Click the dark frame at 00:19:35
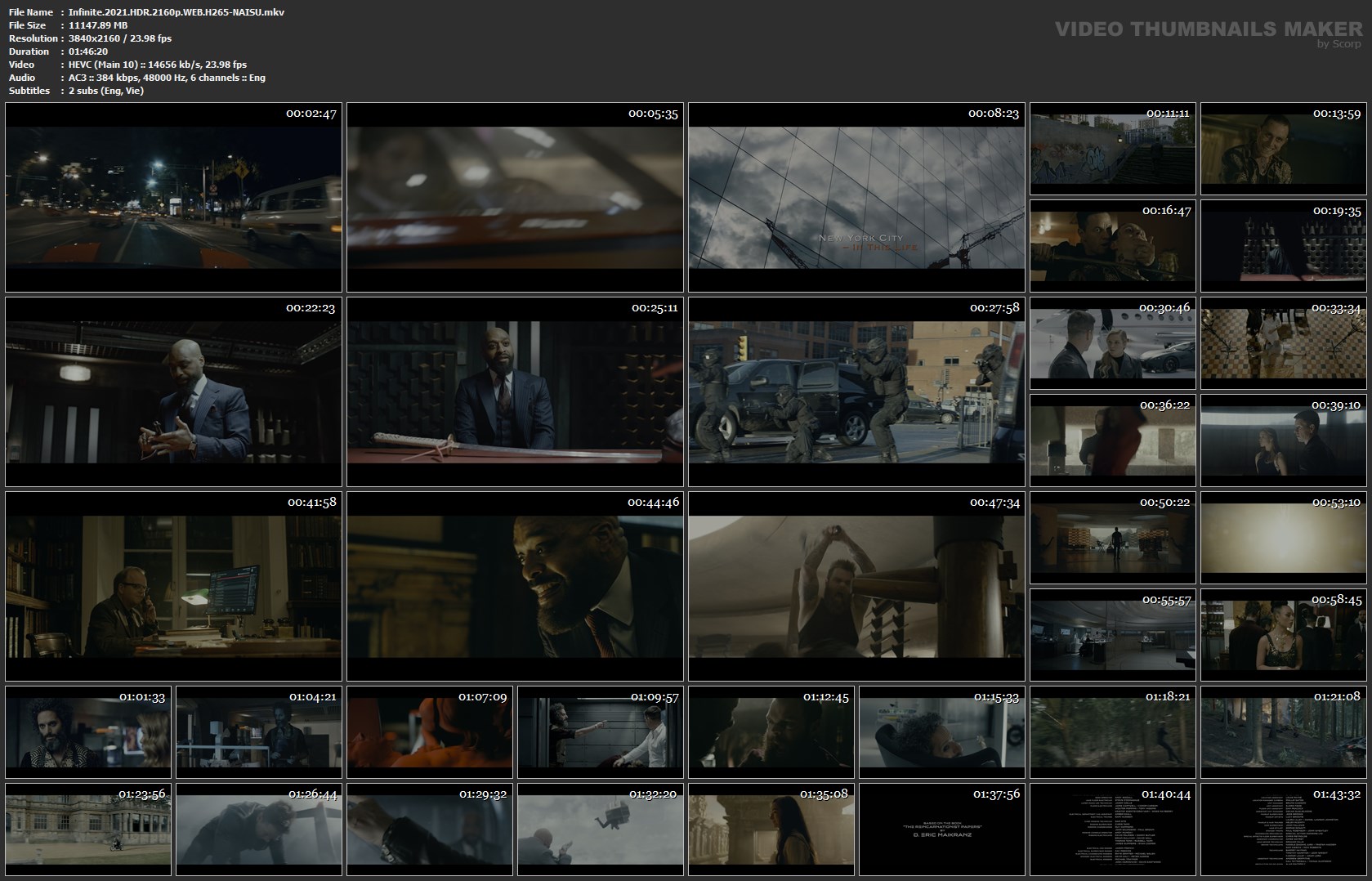The image size is (1372, 881). (x=1284, y=246)
